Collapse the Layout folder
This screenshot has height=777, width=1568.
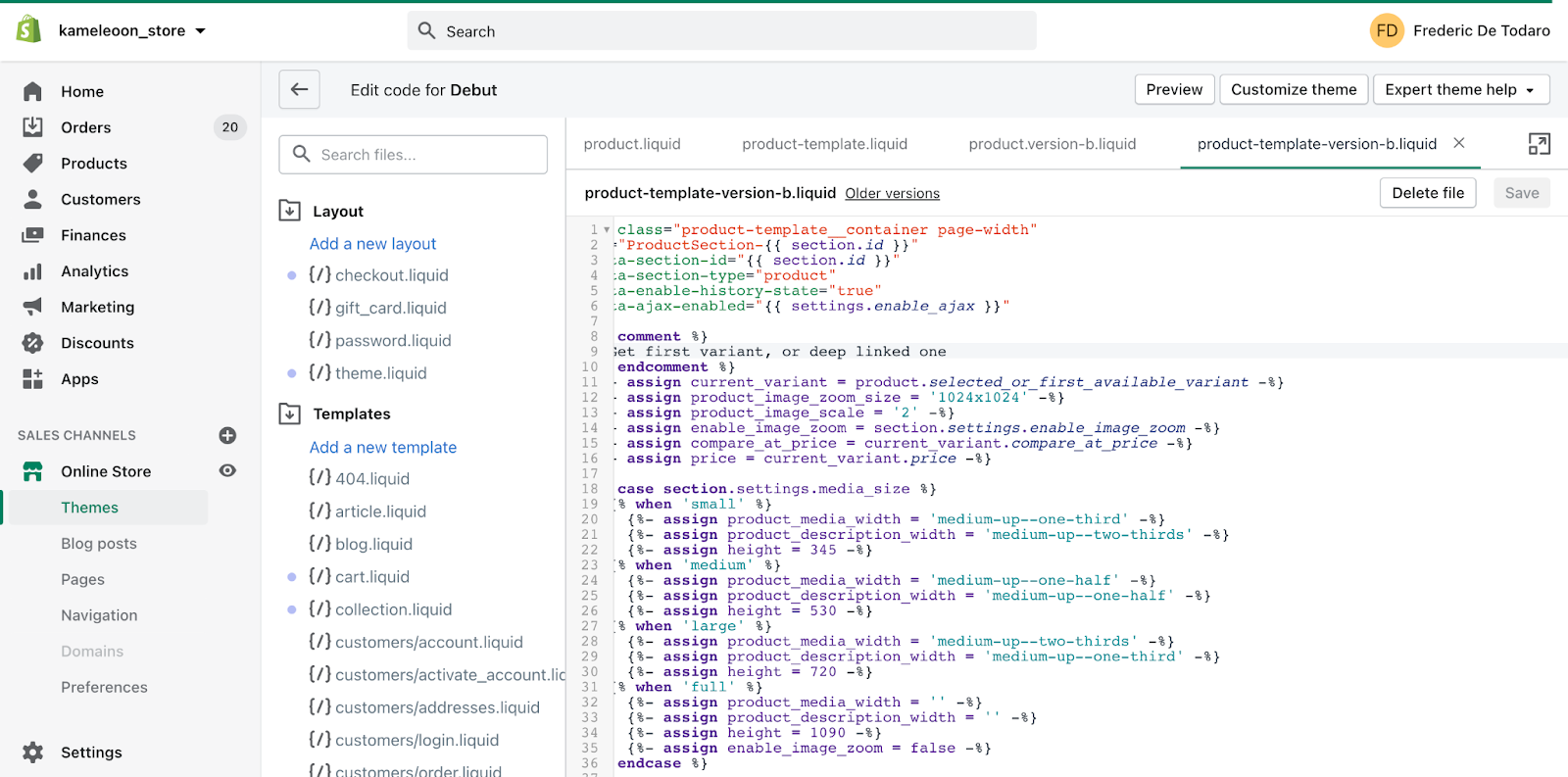(290, 211)
